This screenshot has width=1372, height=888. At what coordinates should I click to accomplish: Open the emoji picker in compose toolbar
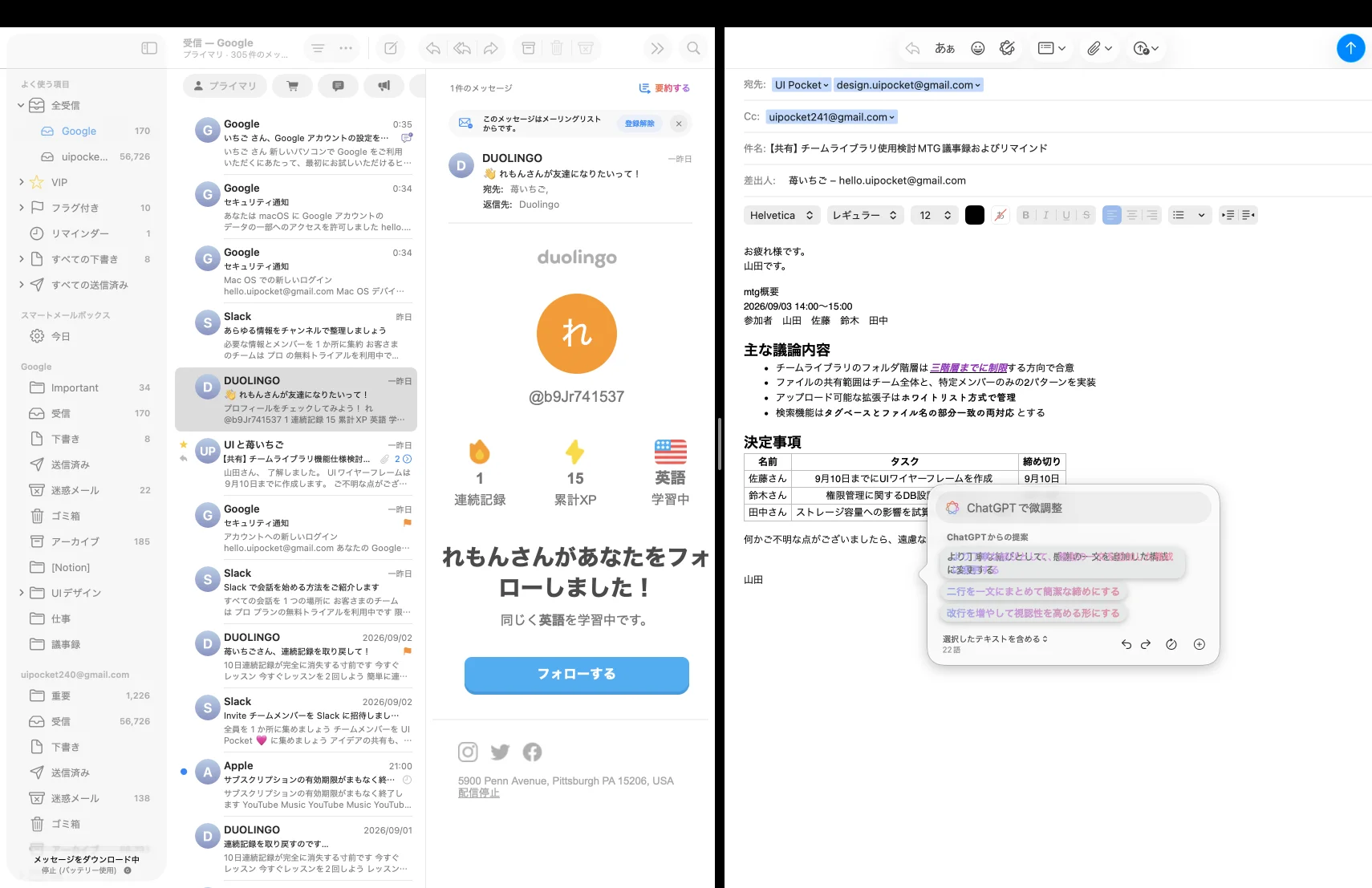(x=977, y=48)
